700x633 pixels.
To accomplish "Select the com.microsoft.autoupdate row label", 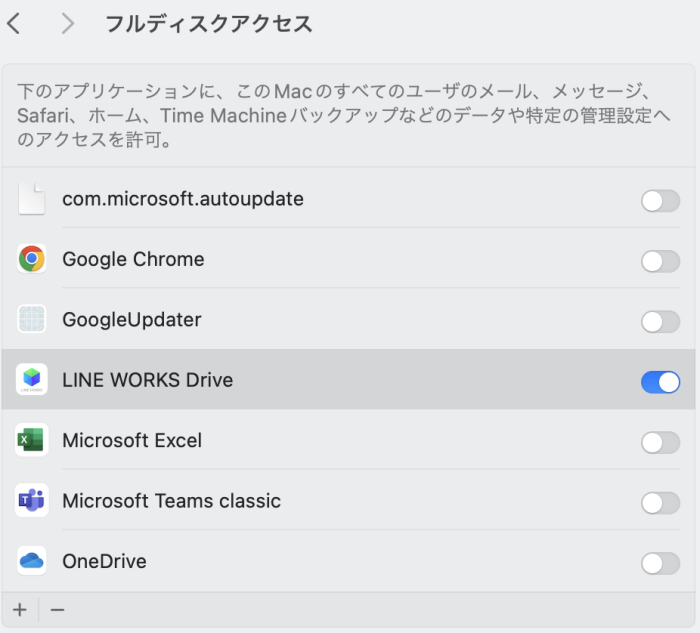I will point(183,199).
